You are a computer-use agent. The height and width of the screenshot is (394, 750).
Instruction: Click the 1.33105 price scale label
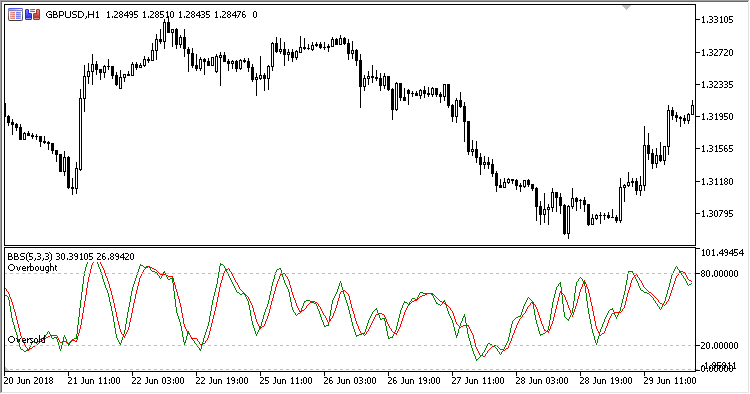coord(717,20)
